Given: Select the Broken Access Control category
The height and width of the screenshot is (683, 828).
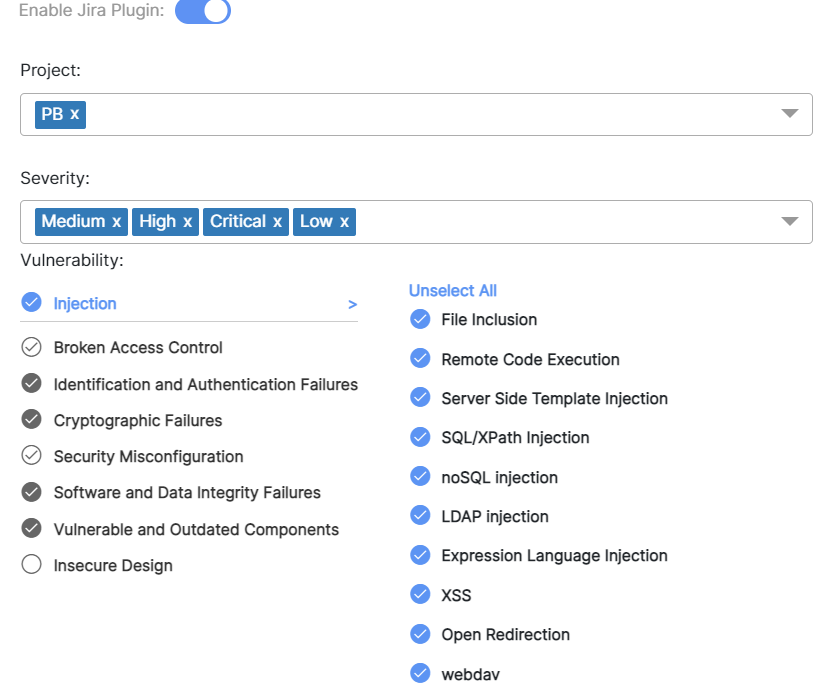Looking at the screenshot, I should [138, 348].
